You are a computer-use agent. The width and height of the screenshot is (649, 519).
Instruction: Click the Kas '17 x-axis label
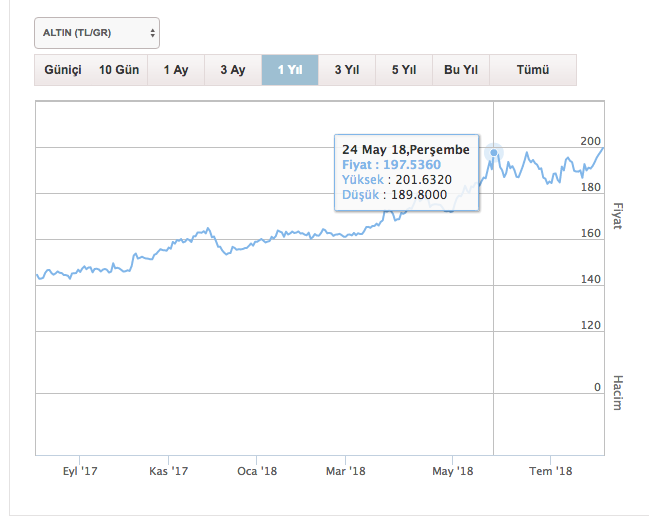click(x=168, y=471)
